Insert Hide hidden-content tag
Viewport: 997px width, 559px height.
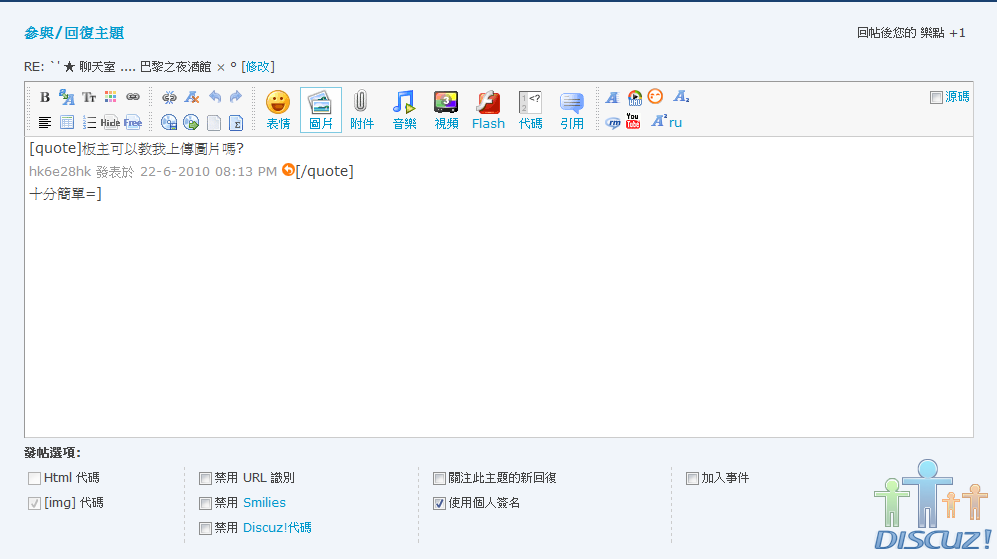coord(111,122)
